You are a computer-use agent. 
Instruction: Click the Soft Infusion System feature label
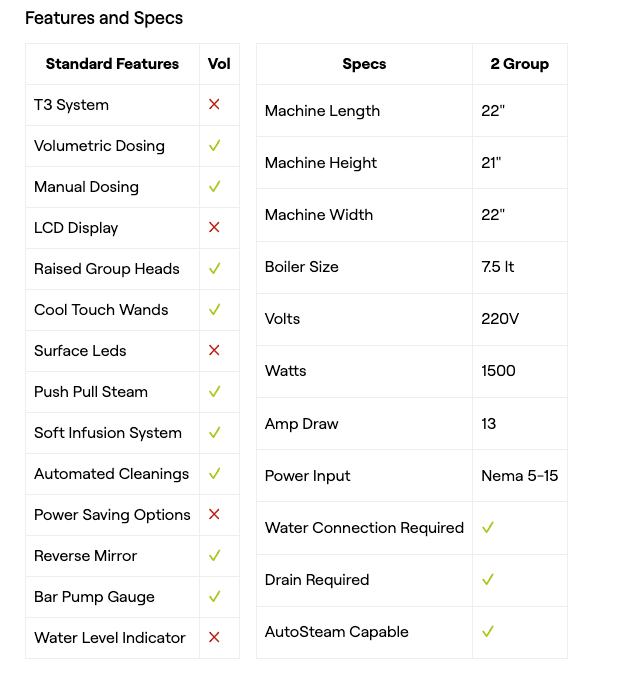tap(108, 432)
